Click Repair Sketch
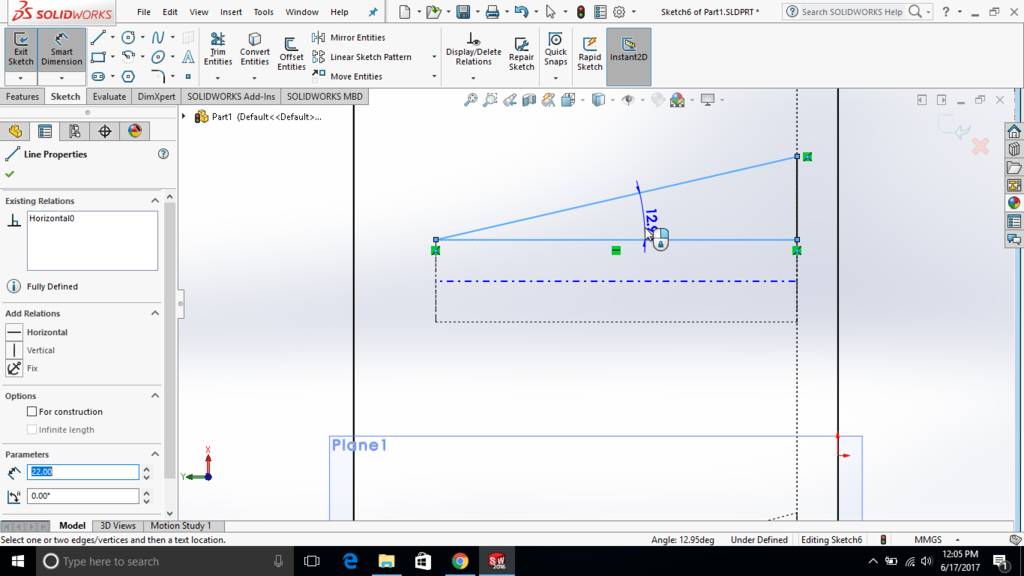 pyautogui.click(x=521, y=52)
